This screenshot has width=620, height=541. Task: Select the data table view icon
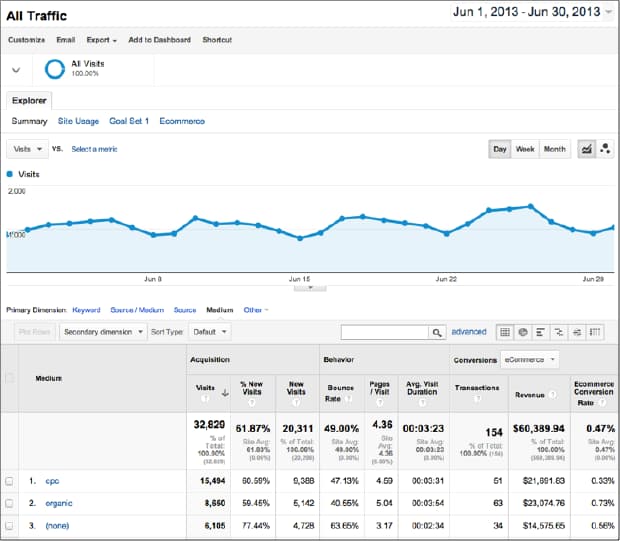click(x=505, y=332)
